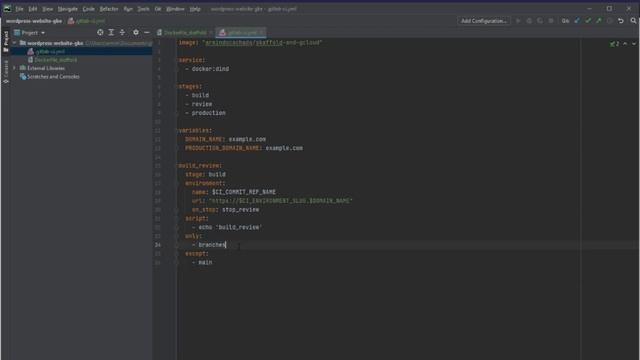Click the 'only:' fold marker in gutter

(x=177, y=236)
